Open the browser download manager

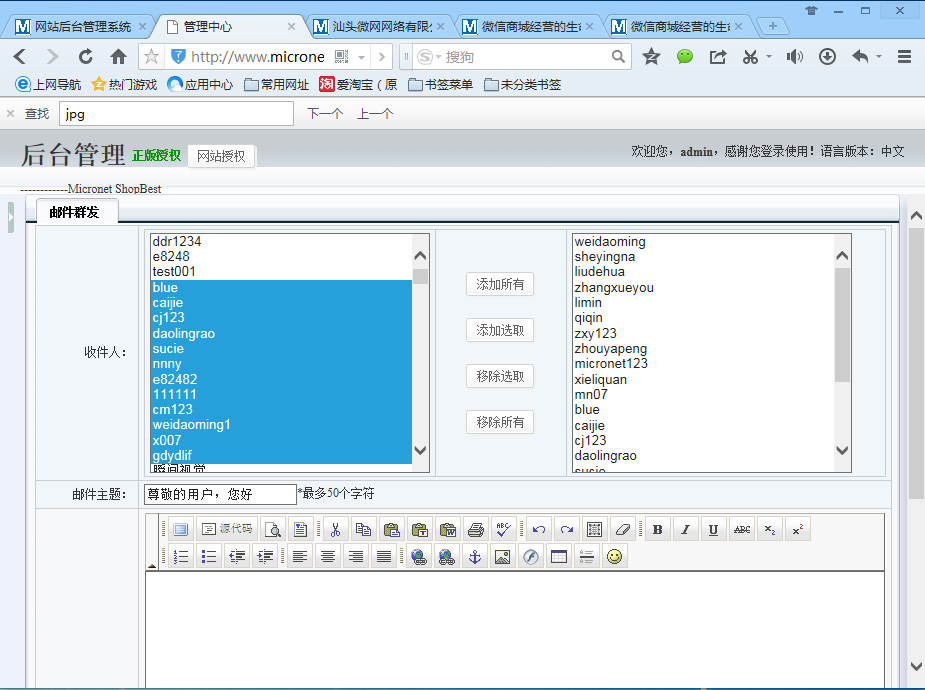coord(827,57)
